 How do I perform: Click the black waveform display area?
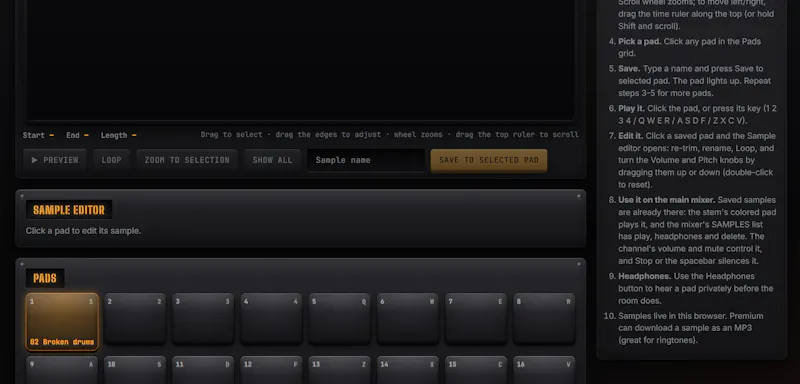(301, 60)
